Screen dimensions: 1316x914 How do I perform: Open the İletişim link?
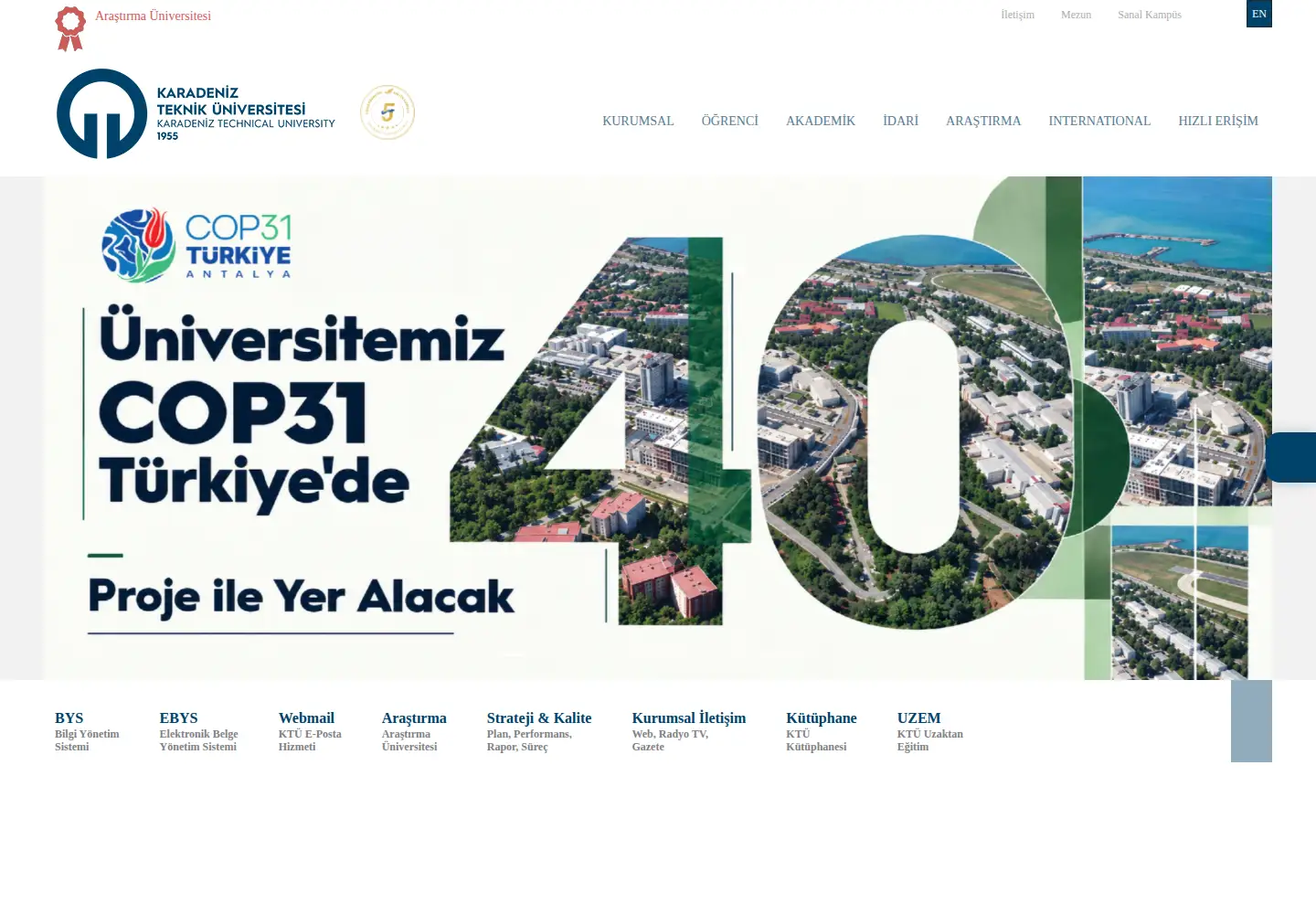1017,15
